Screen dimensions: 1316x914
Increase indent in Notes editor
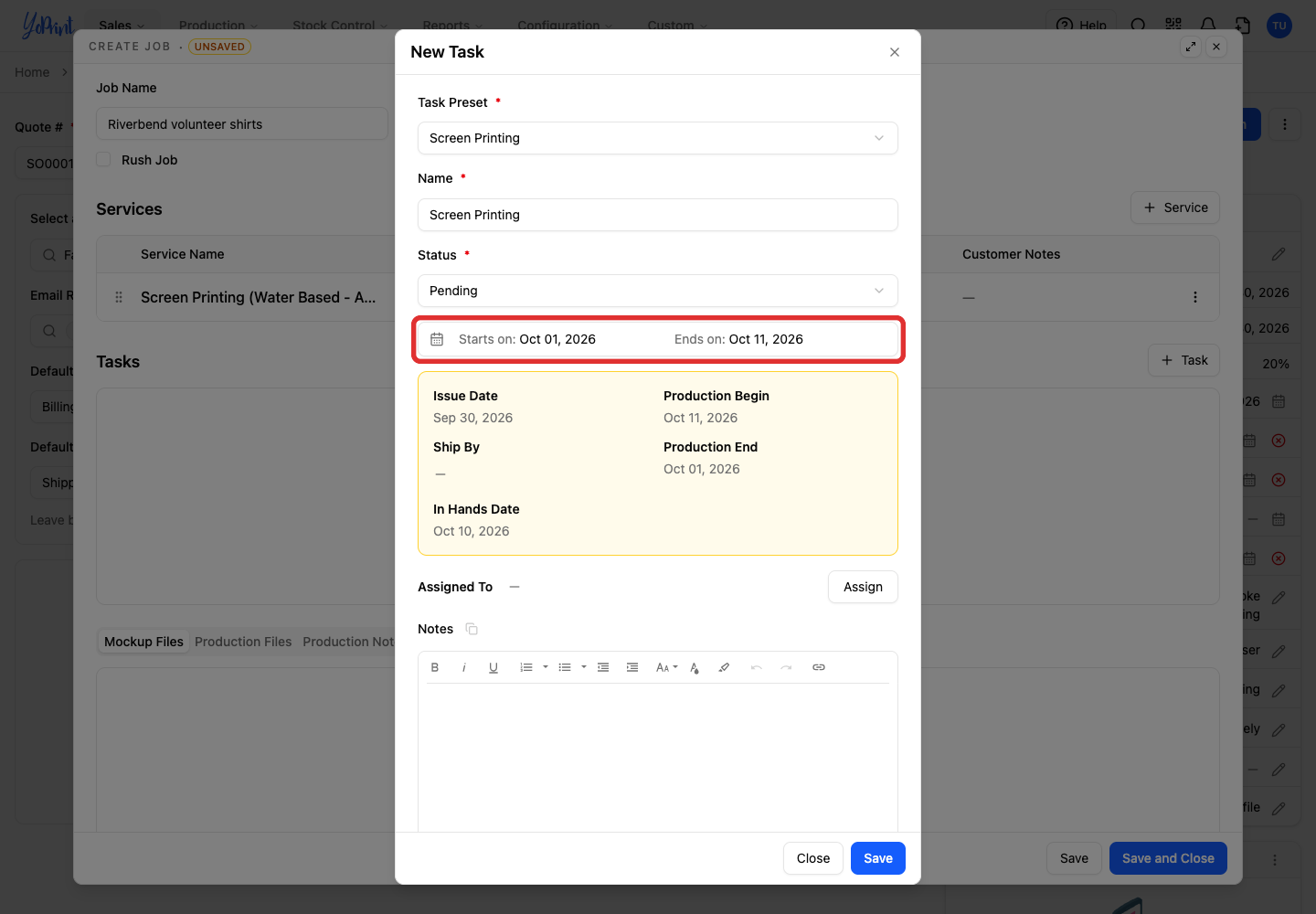(x=632, y=667)
